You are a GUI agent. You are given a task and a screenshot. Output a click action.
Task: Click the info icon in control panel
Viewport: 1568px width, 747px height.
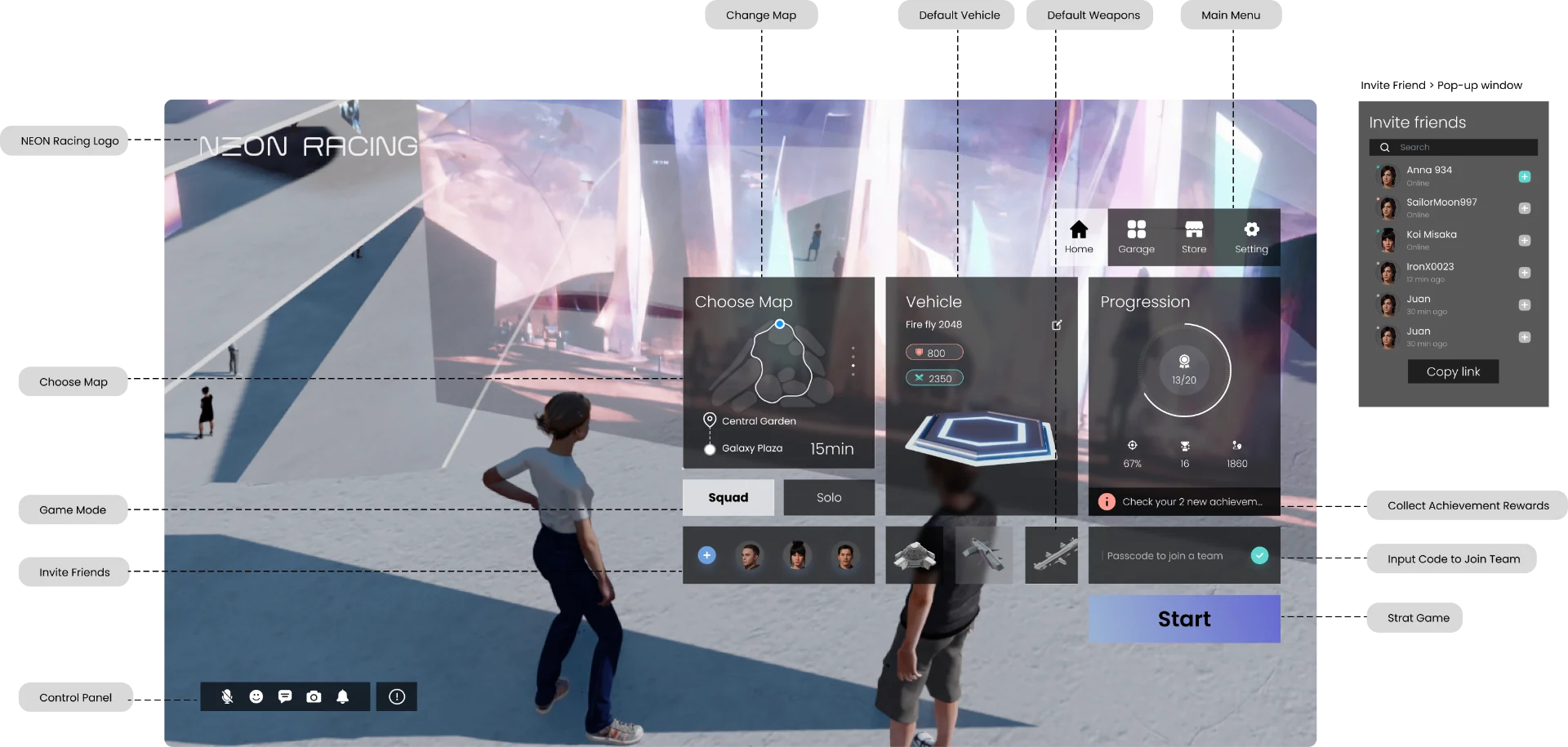(x=397, y=696)
